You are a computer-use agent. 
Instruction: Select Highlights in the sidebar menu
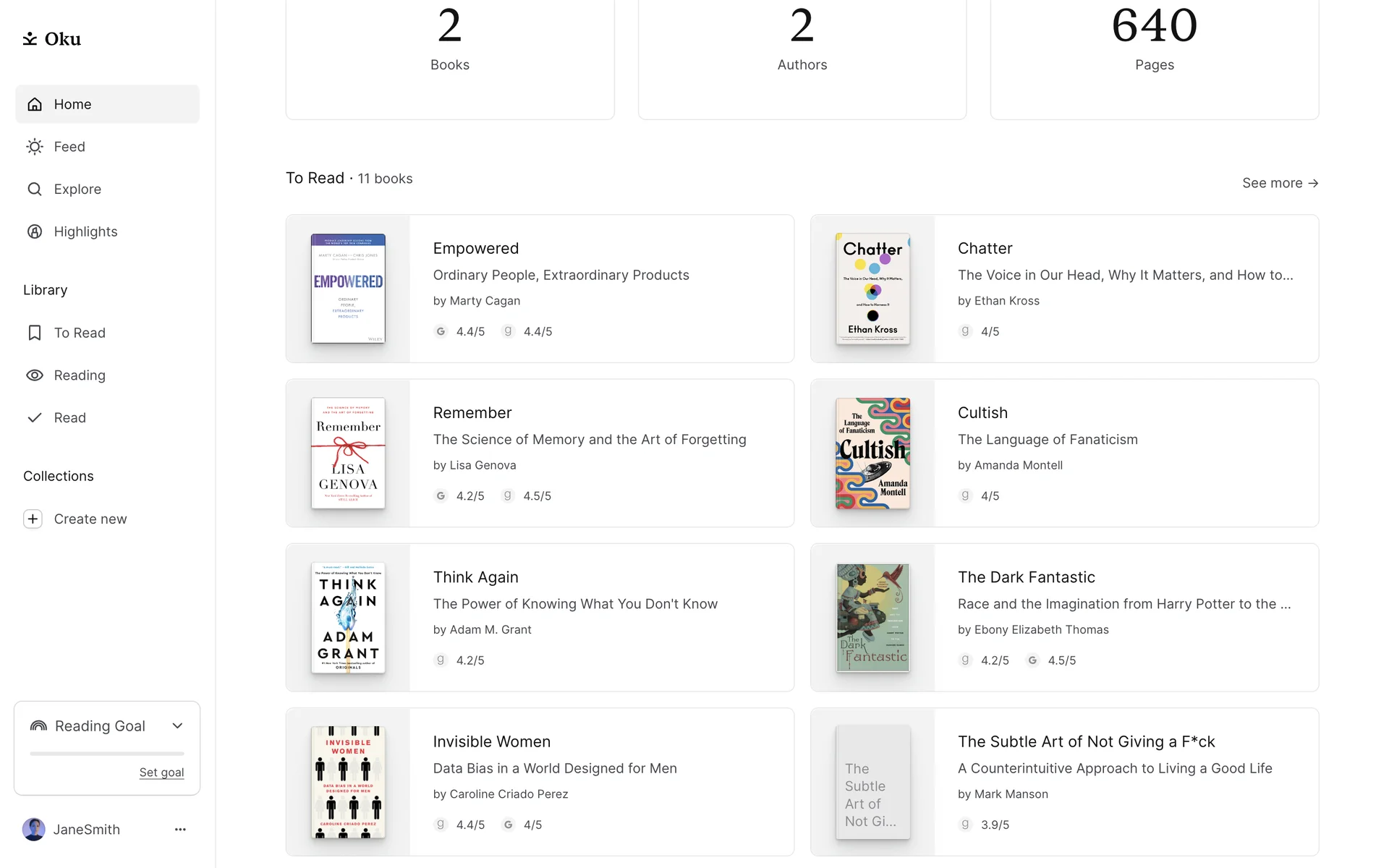pyautogui.click(x=85, y=231)
